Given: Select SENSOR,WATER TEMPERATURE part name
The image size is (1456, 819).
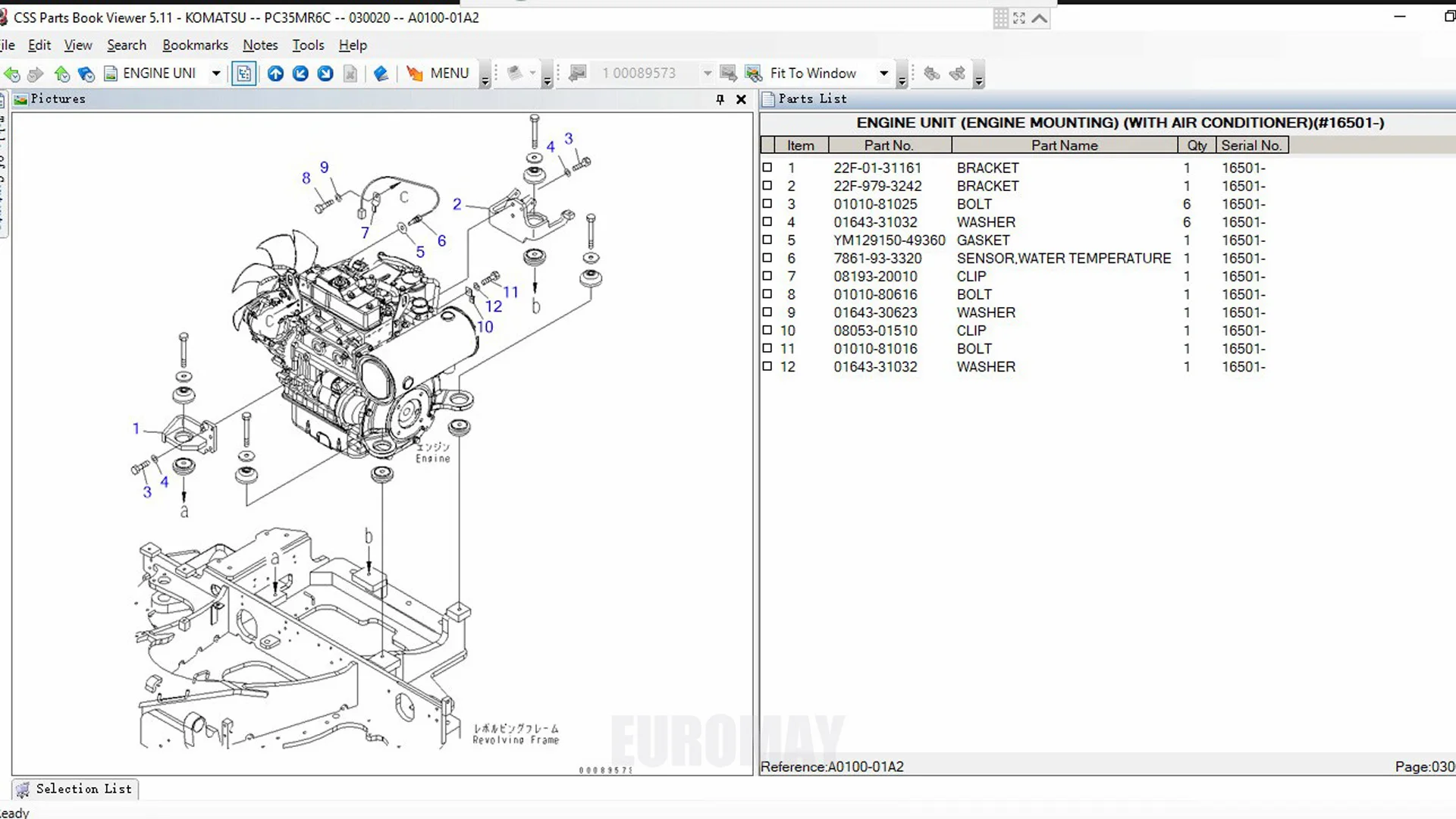Looking at the screenshot, I should click(x=1063, y=259).
